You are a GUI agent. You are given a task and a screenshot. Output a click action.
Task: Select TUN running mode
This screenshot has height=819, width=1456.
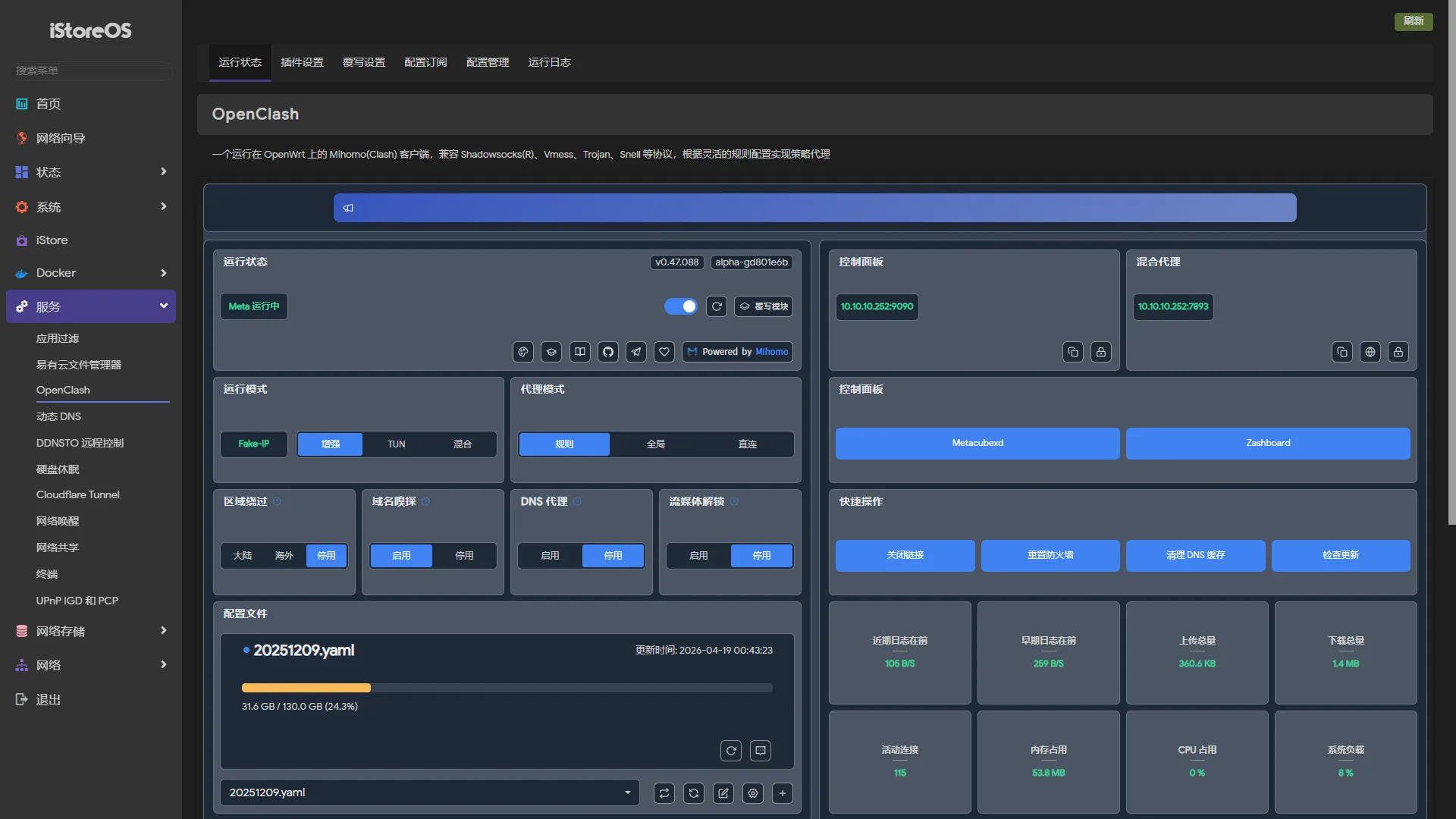pos(396,444)
